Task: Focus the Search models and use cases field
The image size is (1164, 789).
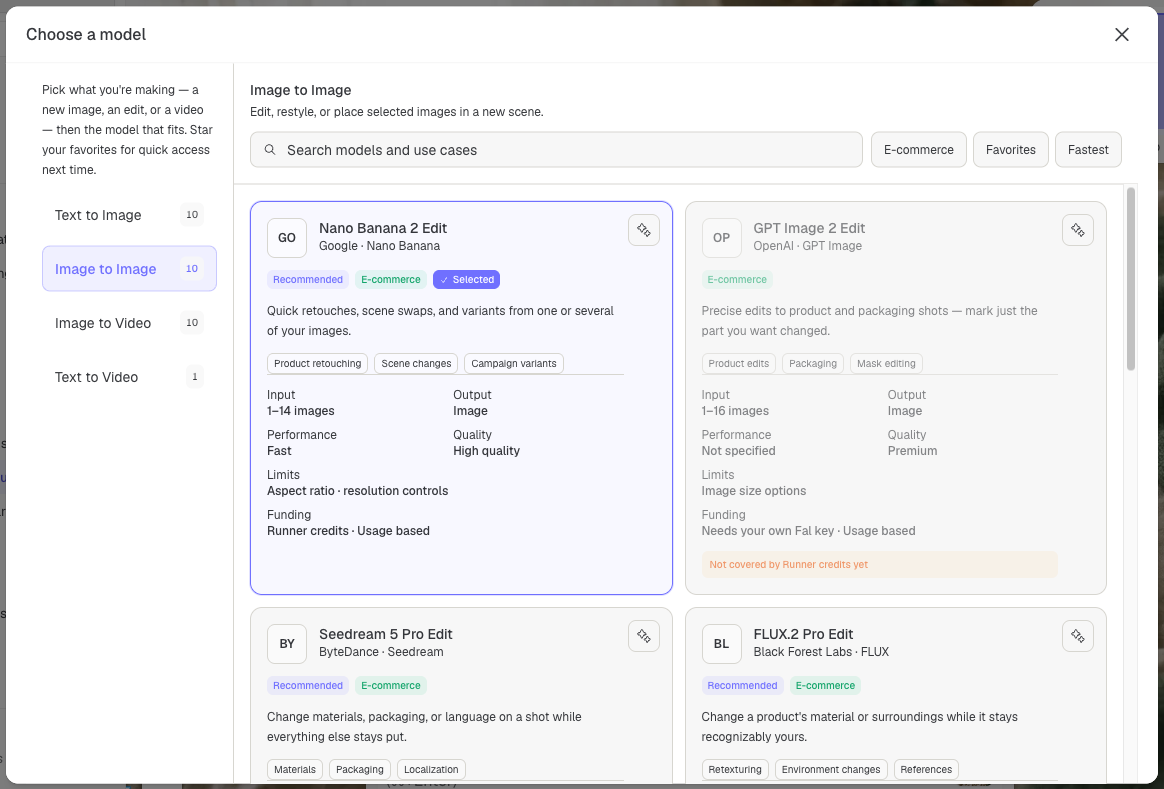Action: [x=556, y=150]
